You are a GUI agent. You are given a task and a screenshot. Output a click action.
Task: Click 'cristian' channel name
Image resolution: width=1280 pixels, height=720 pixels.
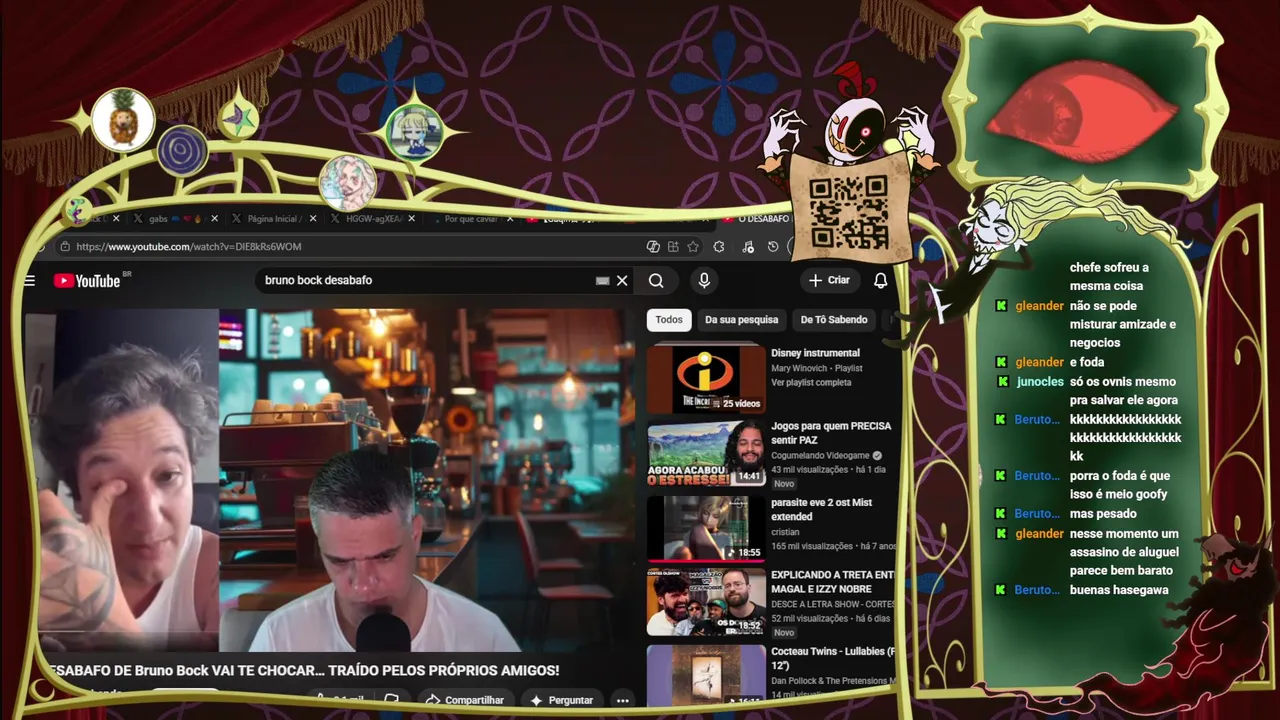[785, 532]
